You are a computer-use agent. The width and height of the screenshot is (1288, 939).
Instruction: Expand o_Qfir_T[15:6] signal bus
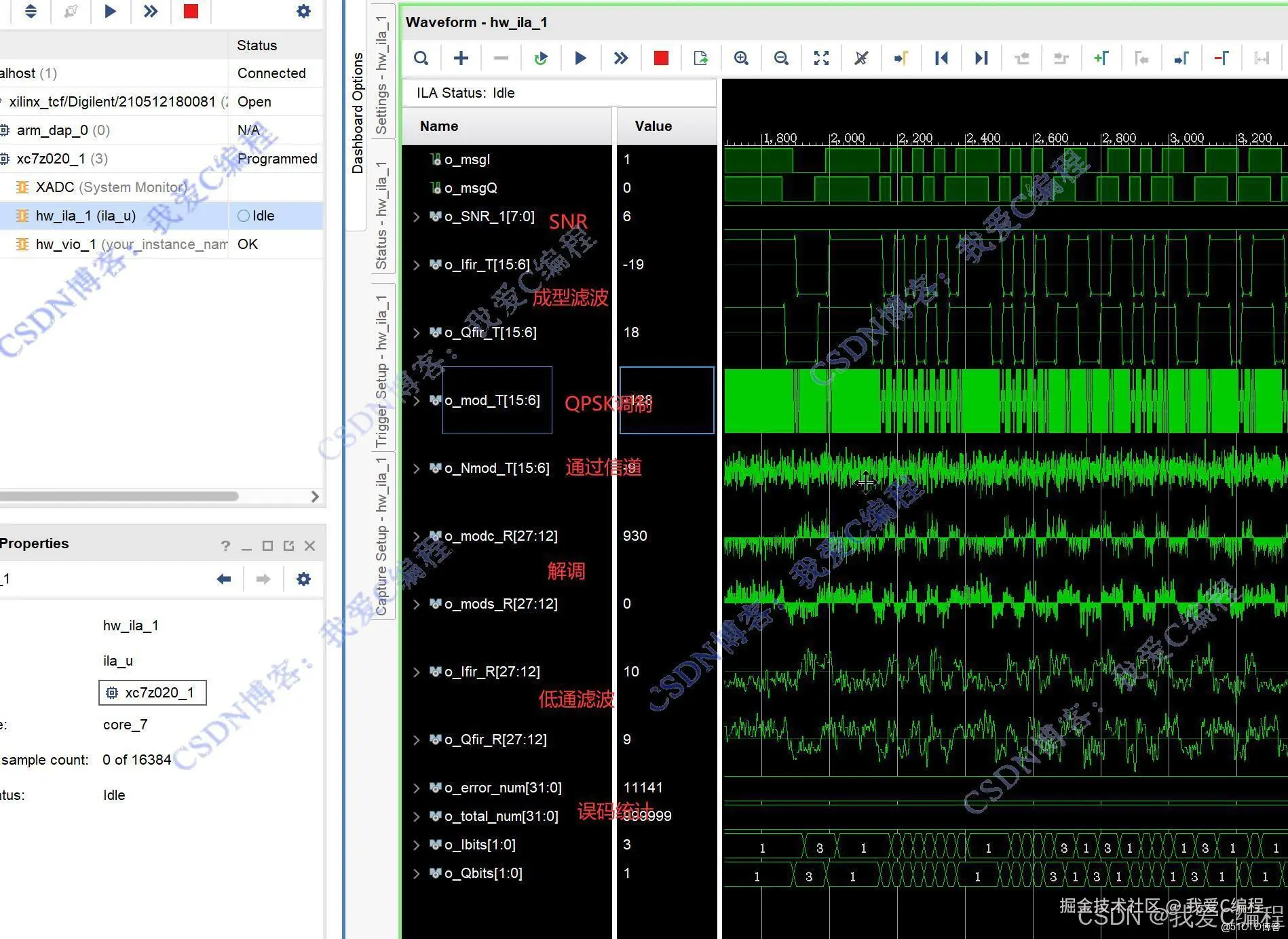(x=416, y=333)
